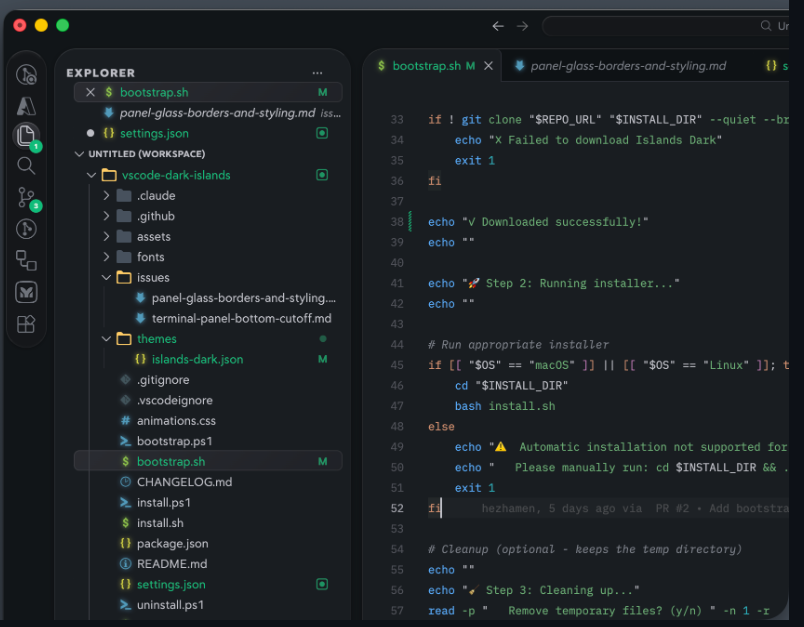Select settings.json in Open Editors

click(208, 133)
